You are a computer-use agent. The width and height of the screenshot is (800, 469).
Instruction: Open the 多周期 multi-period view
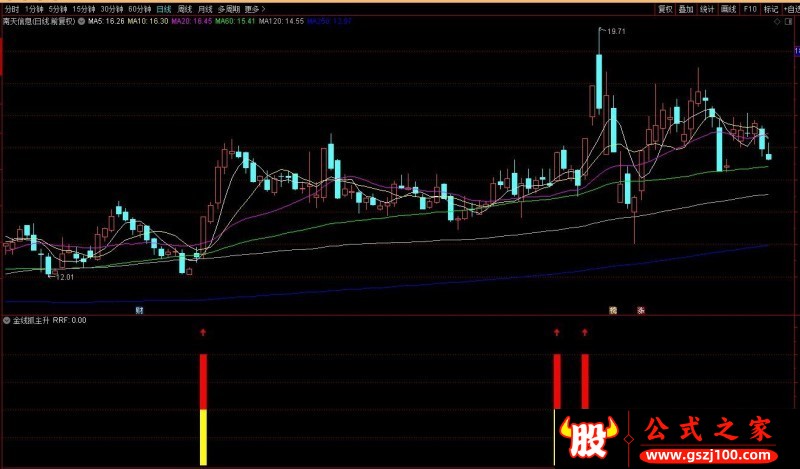click(x=229, y=9)
